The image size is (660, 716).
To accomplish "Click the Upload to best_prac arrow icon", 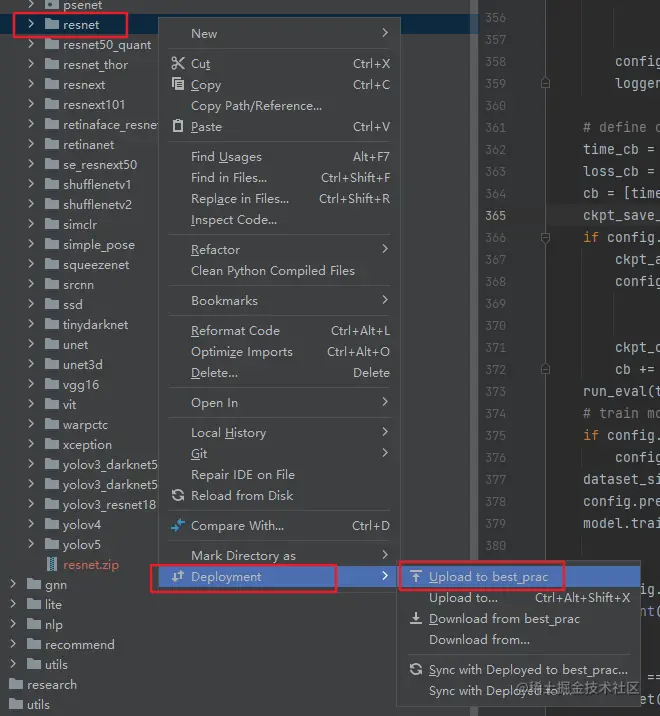I will click(416, 576).
